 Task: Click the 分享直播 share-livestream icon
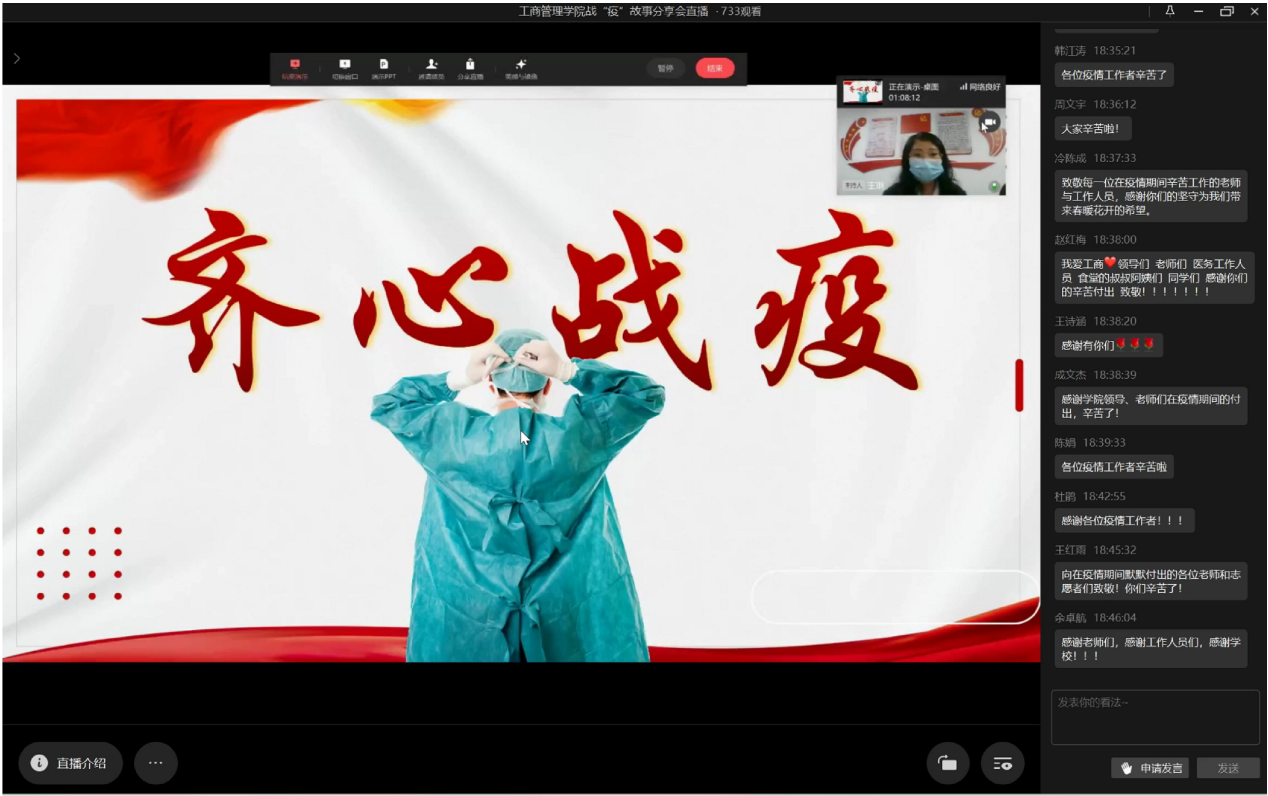pyautogui.click(x=470, y=68)
